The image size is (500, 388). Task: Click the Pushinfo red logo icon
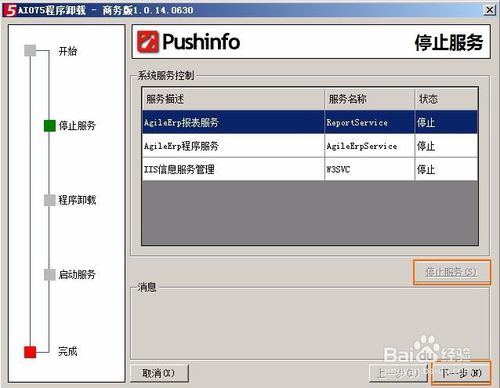148,42
